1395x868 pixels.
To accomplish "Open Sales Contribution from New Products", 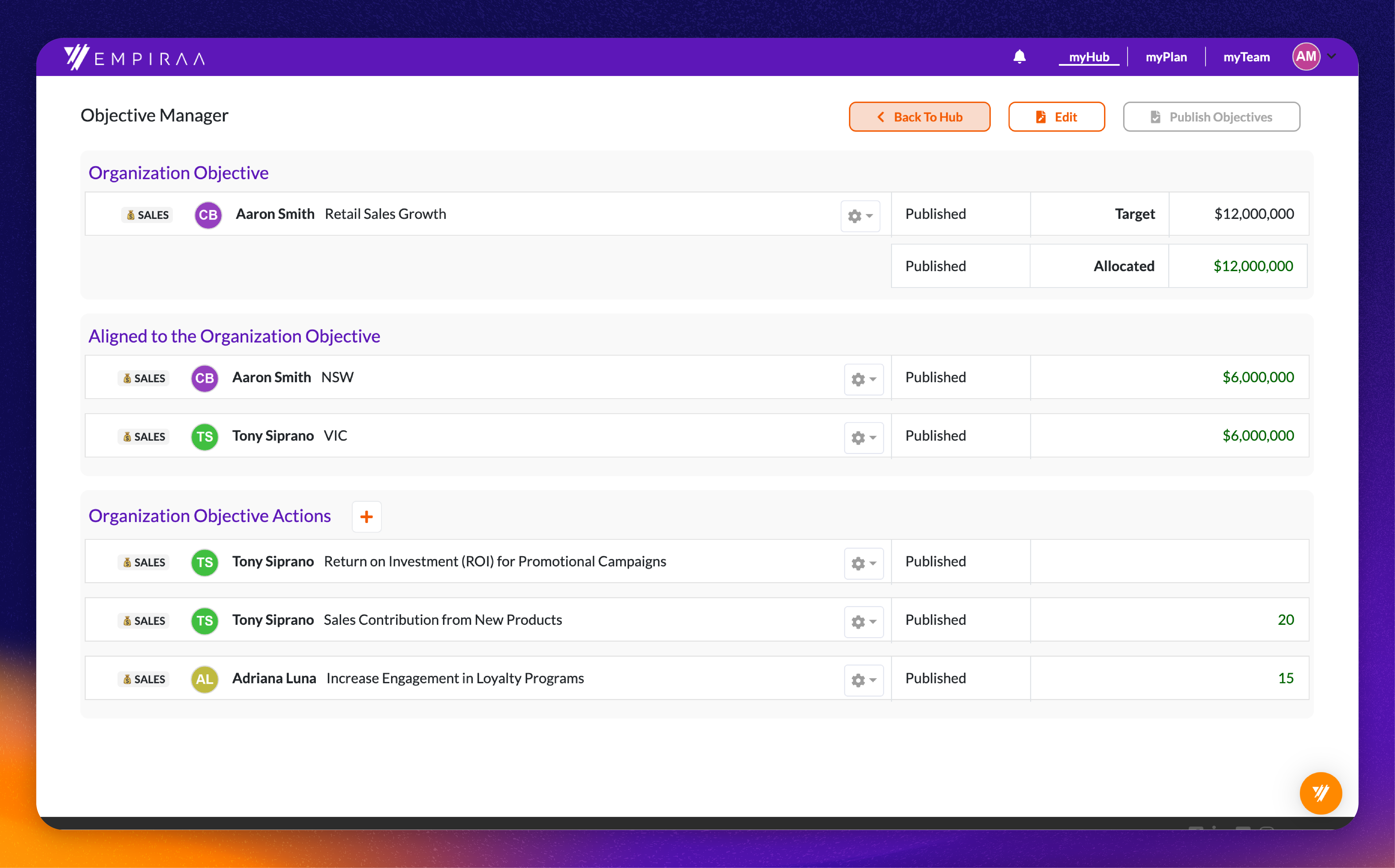I will click(x=443, y=620).
